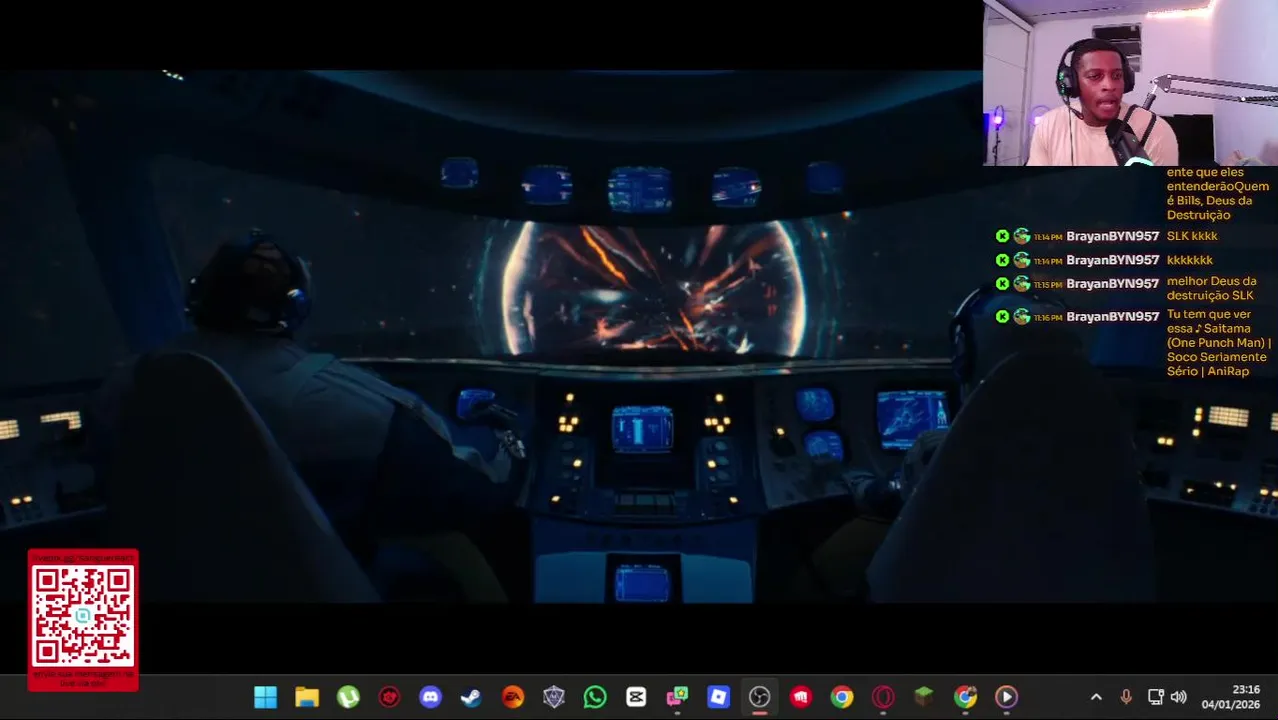Open the shield-shaped app beside EA

click(x=554, y=697)
